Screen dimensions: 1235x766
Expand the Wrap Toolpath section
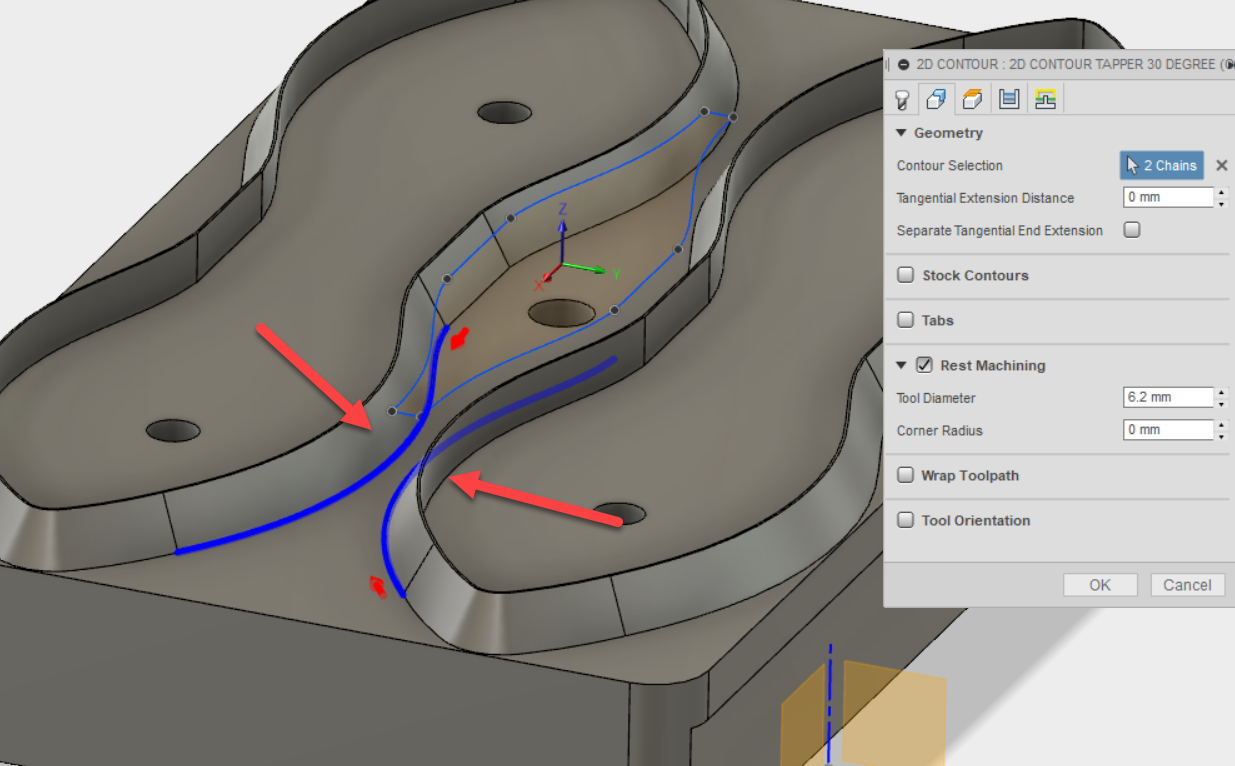(x=905, y=474)
